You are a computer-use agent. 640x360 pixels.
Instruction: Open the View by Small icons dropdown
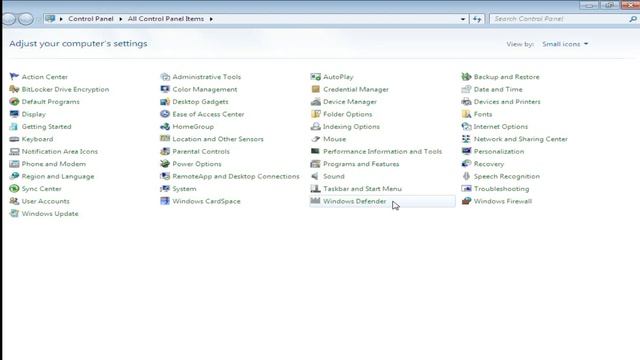[565, 44]
